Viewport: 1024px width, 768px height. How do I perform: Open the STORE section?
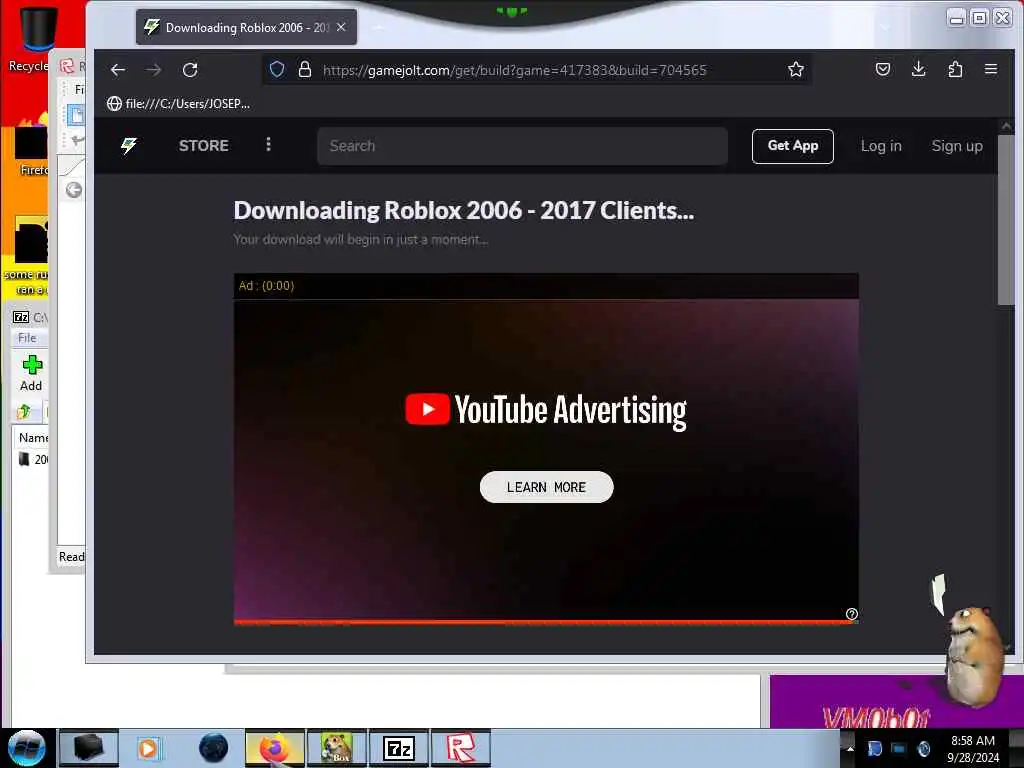click(x=204, y=146)
